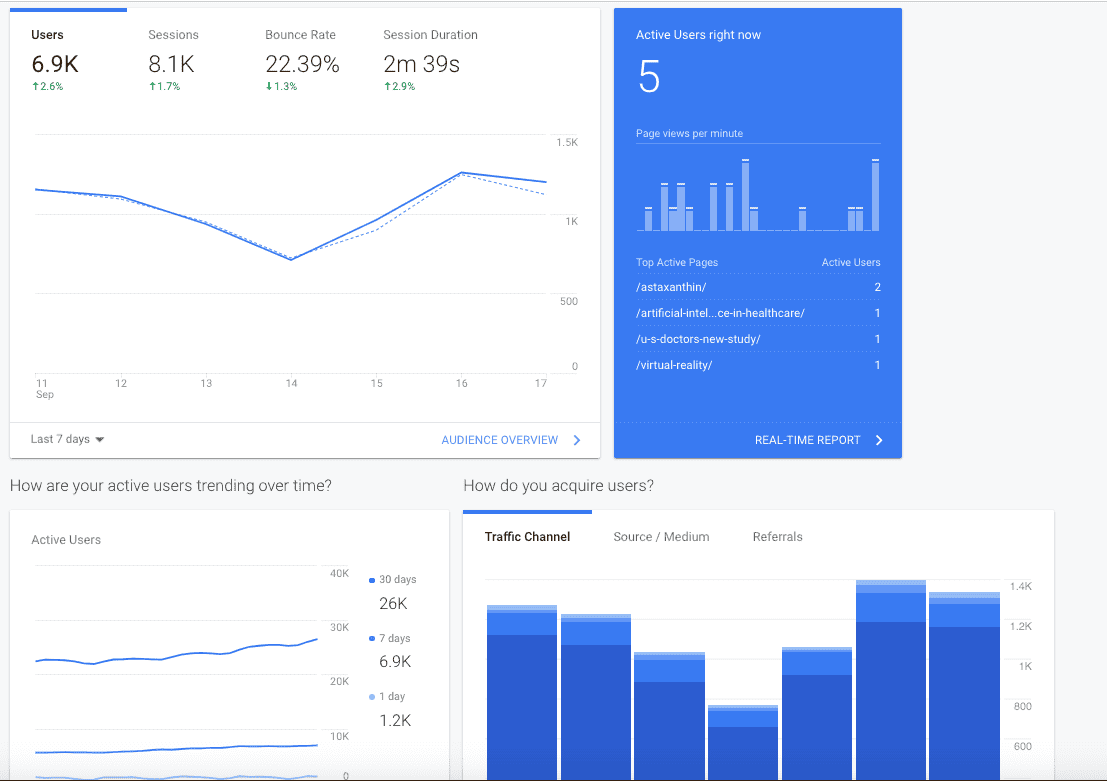Click the Page views per minute label

click(689, 133)
